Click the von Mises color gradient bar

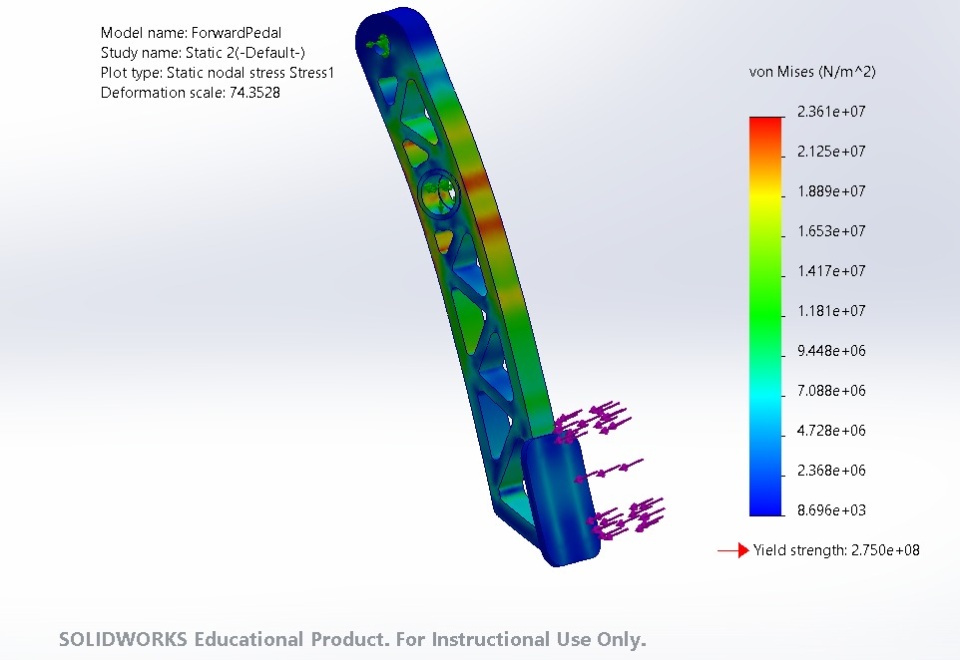coord(765,317)
